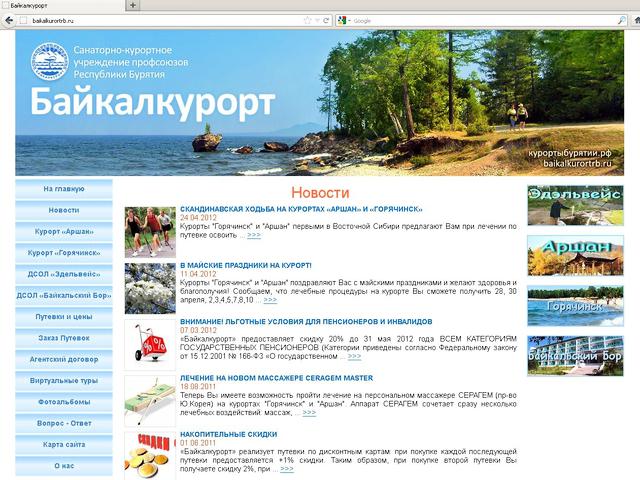Click the browser back arrow button
This screenshot has width=640, height=480.
9,20
